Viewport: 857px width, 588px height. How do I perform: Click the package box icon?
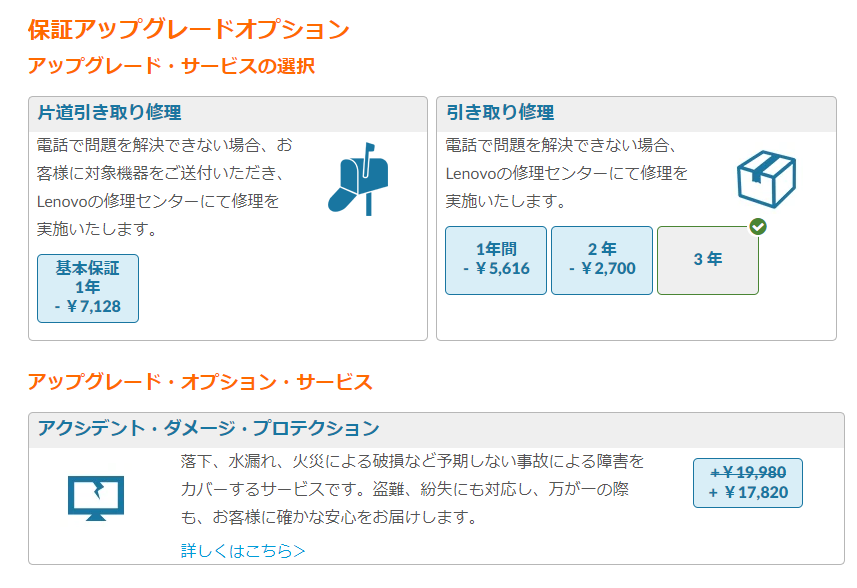[x=766, y=179]
